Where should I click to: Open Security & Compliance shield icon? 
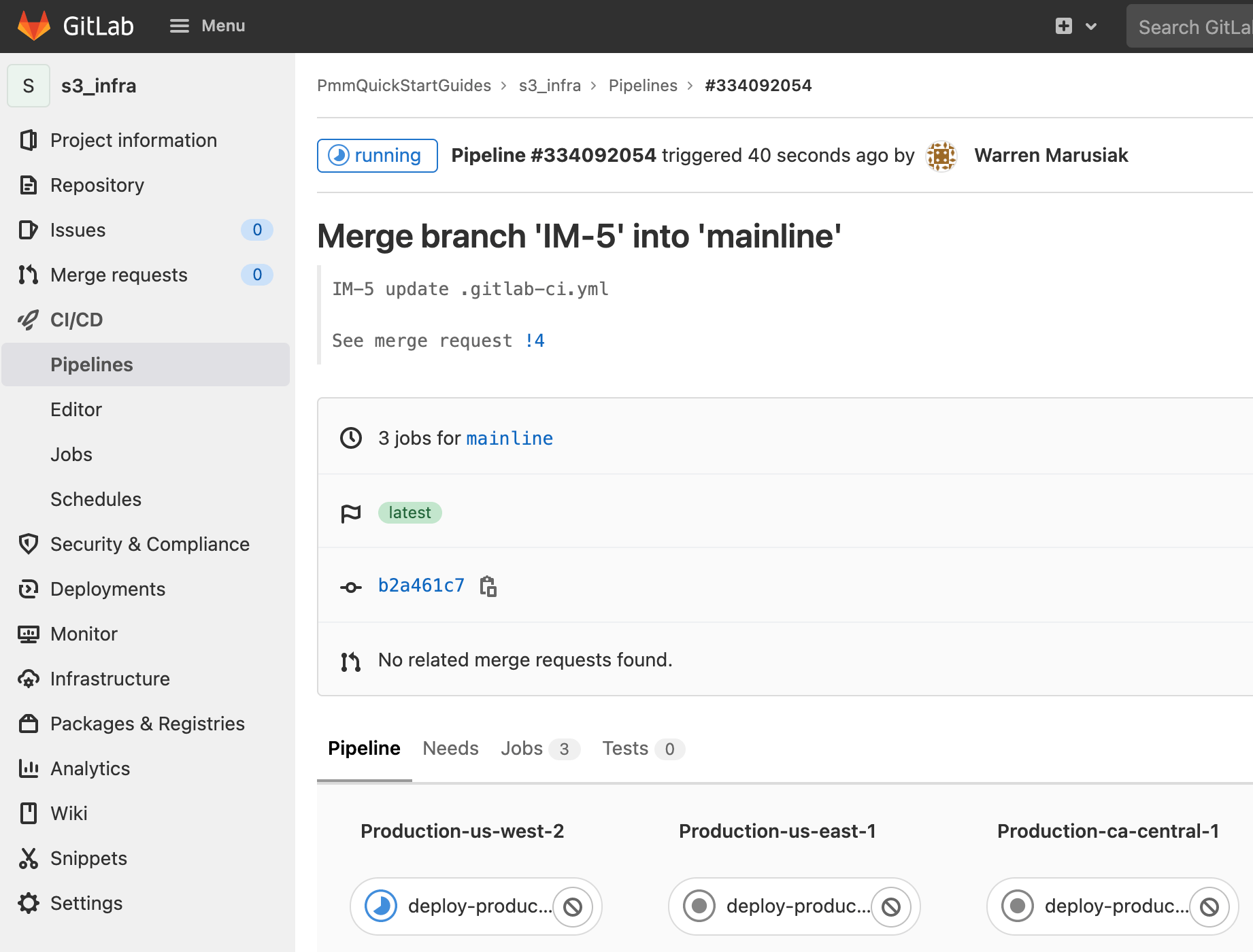coord(28,544)
